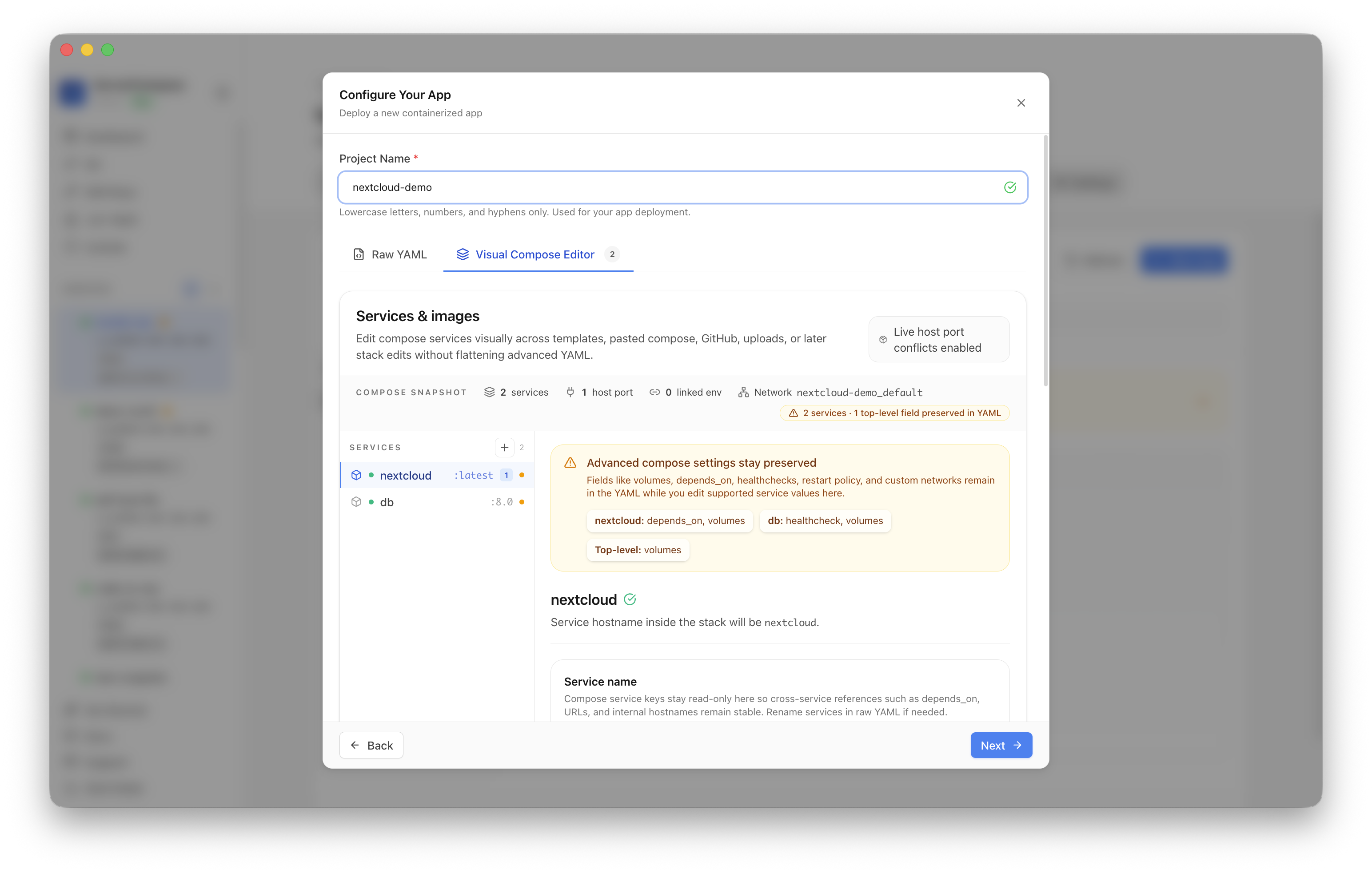This screenshot has height=873, width=1372.
Task: Switch to the Raw YAML tab
Action: [x=390, y=254]
